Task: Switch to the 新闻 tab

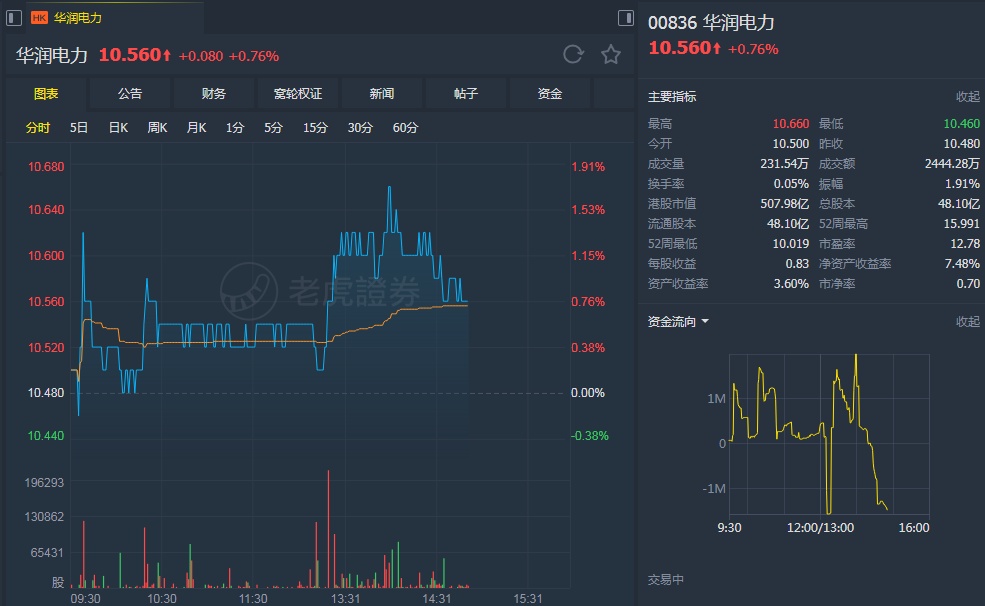Action: (382, 94)
